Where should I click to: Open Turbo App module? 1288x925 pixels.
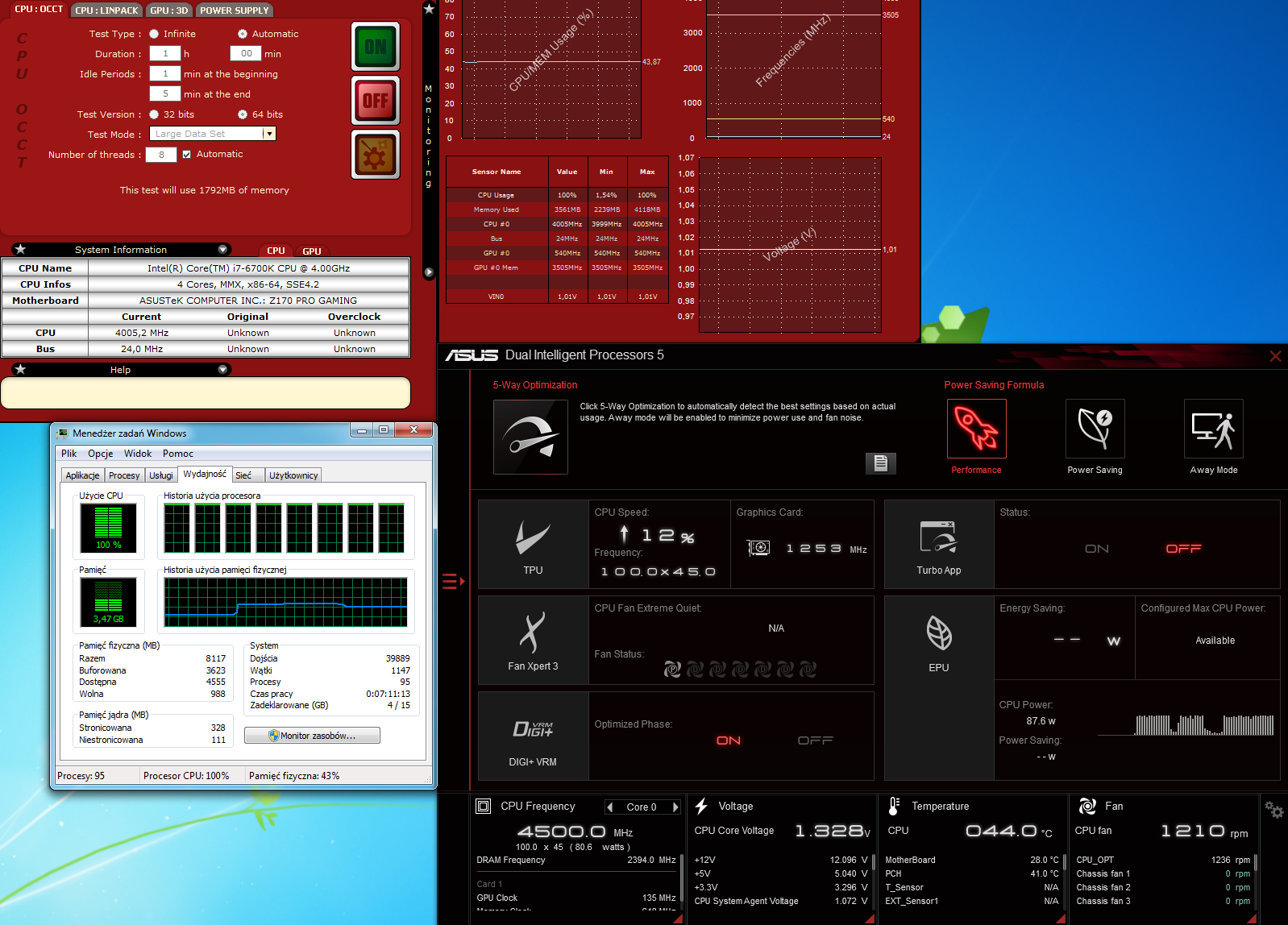(x=939, y=545)
